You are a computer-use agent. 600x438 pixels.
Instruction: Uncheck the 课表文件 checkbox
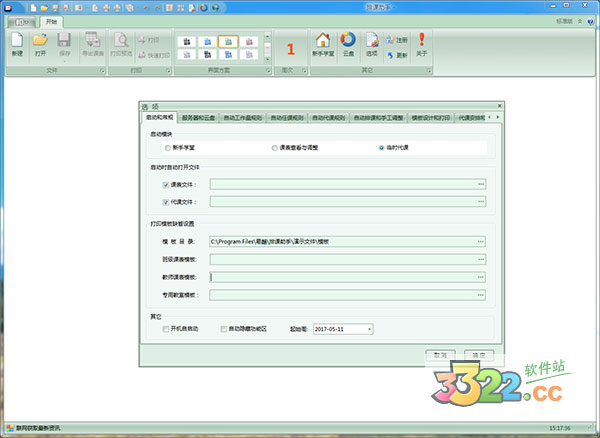click(166, 185)
